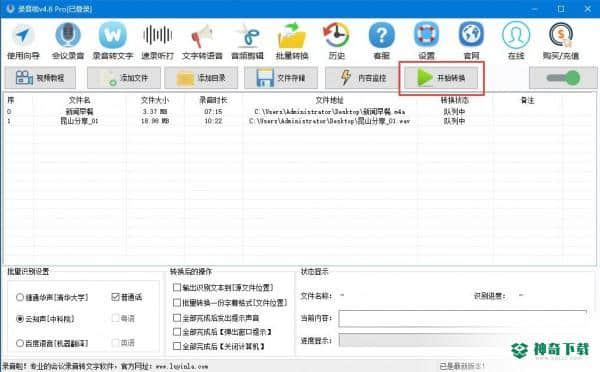Click the 10:22 duration cell
Screen dimensions: 600x372
(213, 121)
